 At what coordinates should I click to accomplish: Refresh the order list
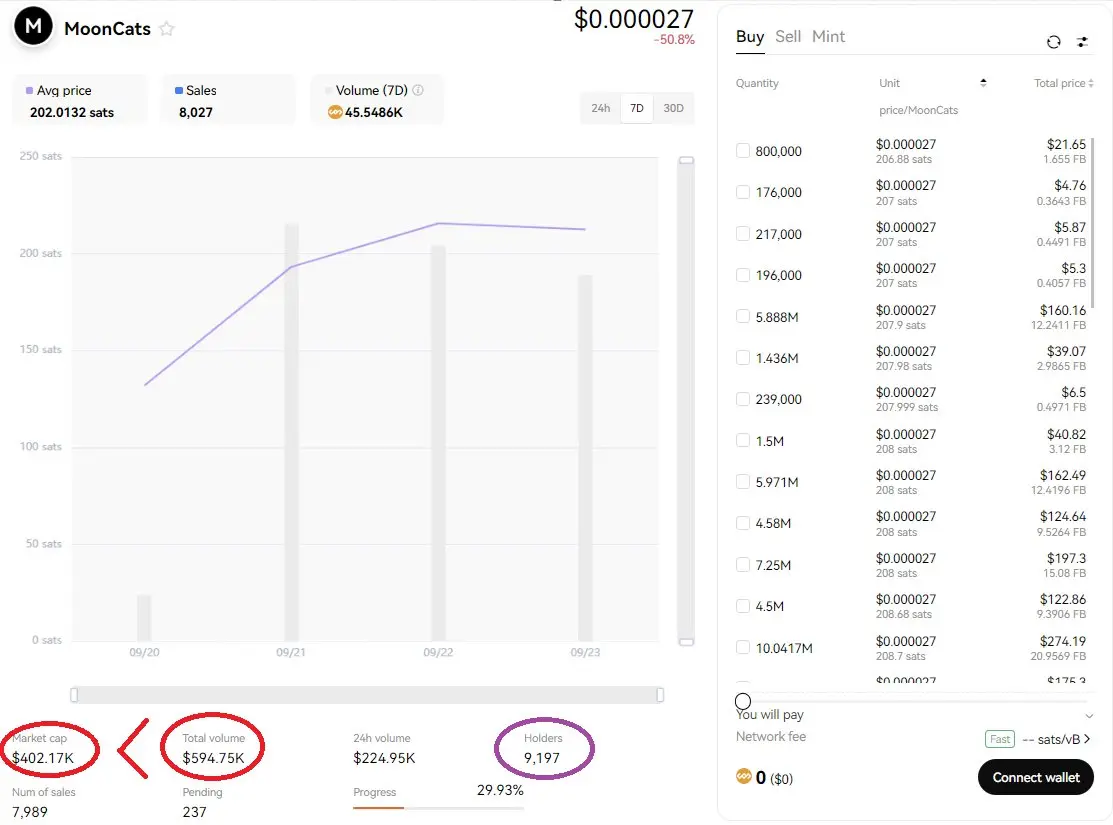[x=1053, y=42]
